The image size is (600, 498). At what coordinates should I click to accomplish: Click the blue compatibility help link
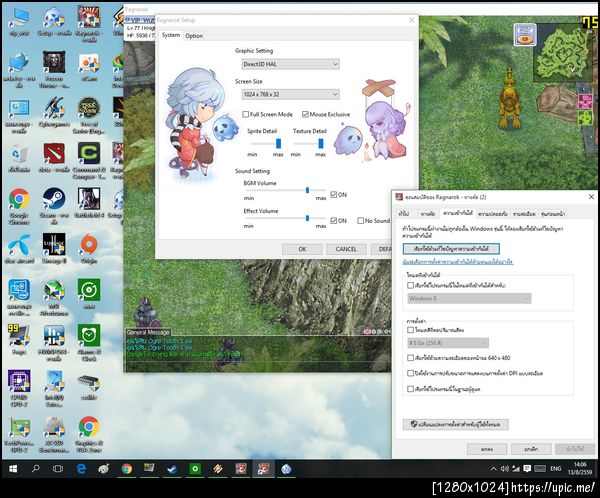click(x=458, y=262)
